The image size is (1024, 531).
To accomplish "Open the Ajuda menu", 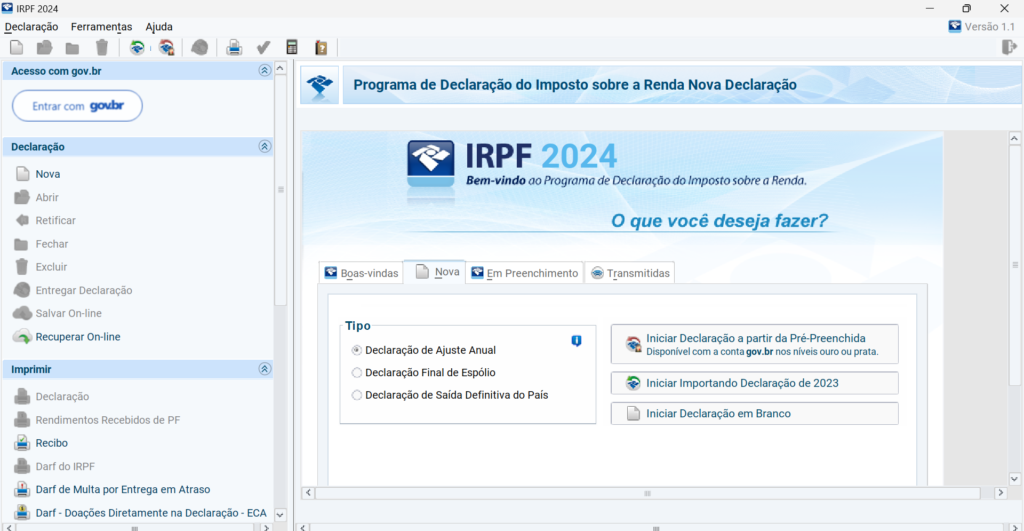I will coord(159,27).
